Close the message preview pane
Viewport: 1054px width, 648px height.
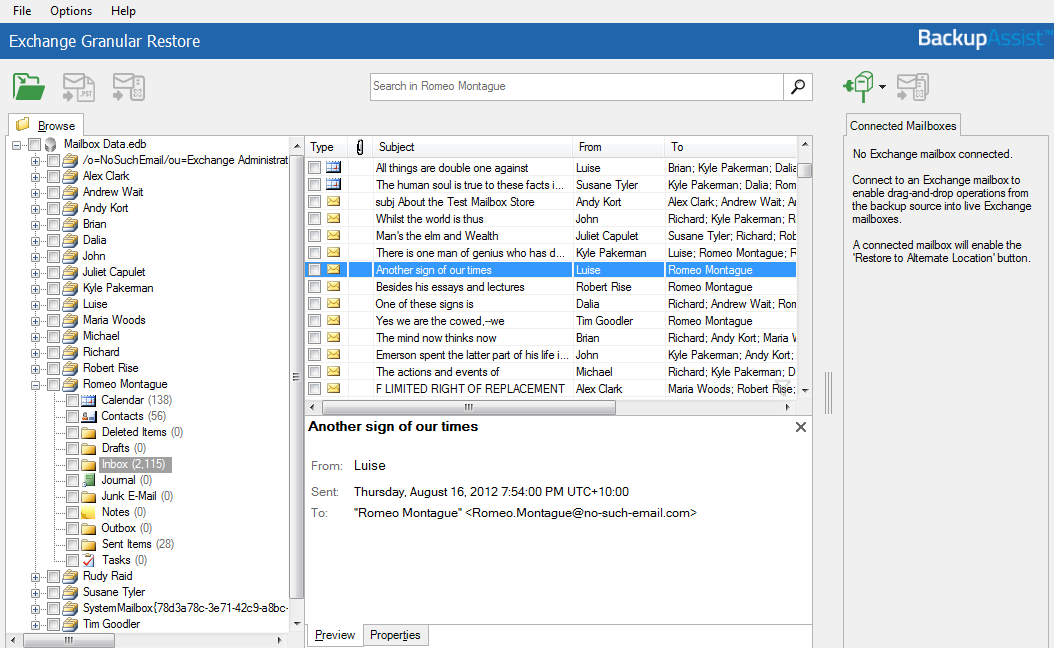[x=801, y=427]
